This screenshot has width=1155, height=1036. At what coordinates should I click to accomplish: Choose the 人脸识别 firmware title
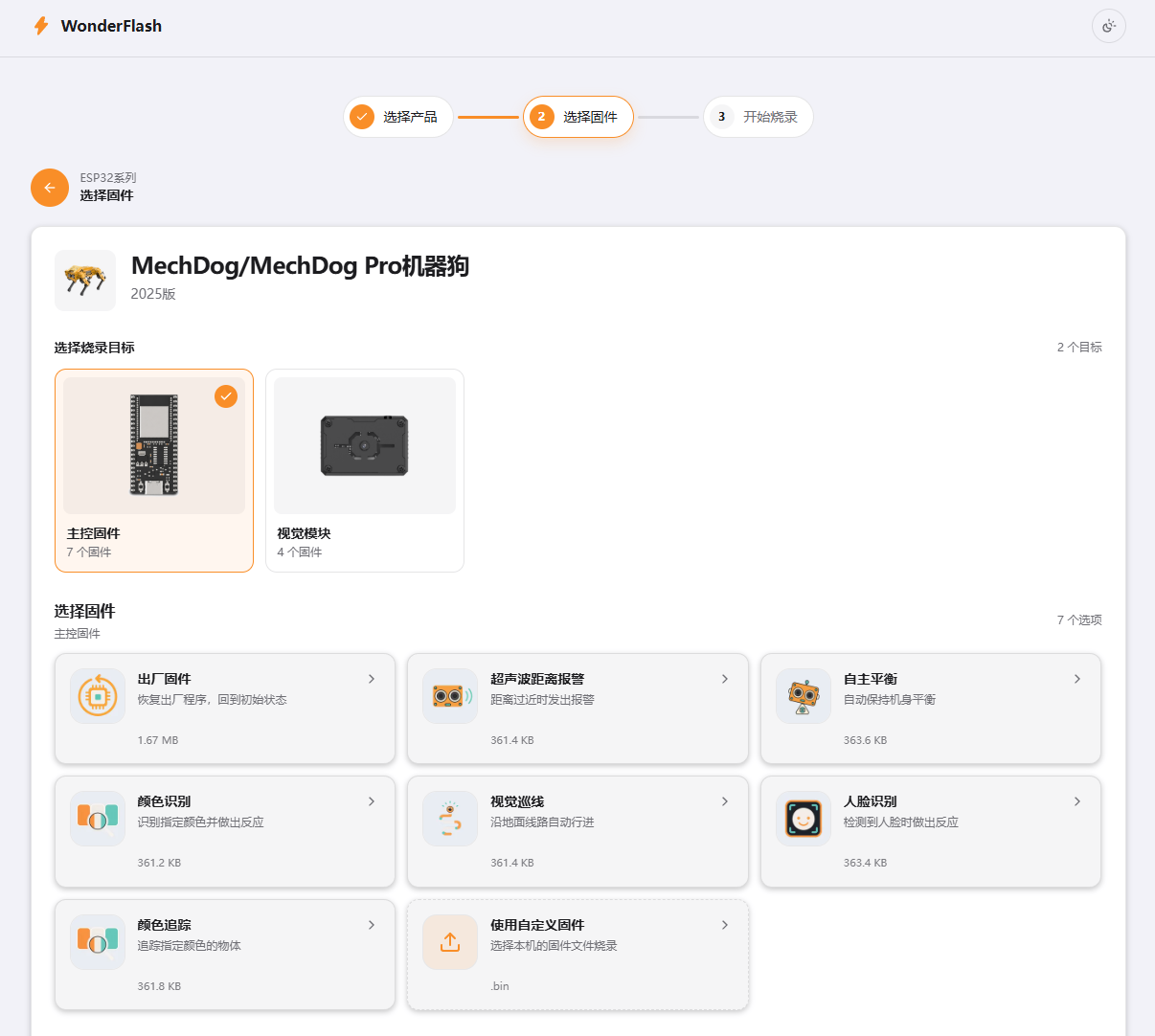point(871,801)
